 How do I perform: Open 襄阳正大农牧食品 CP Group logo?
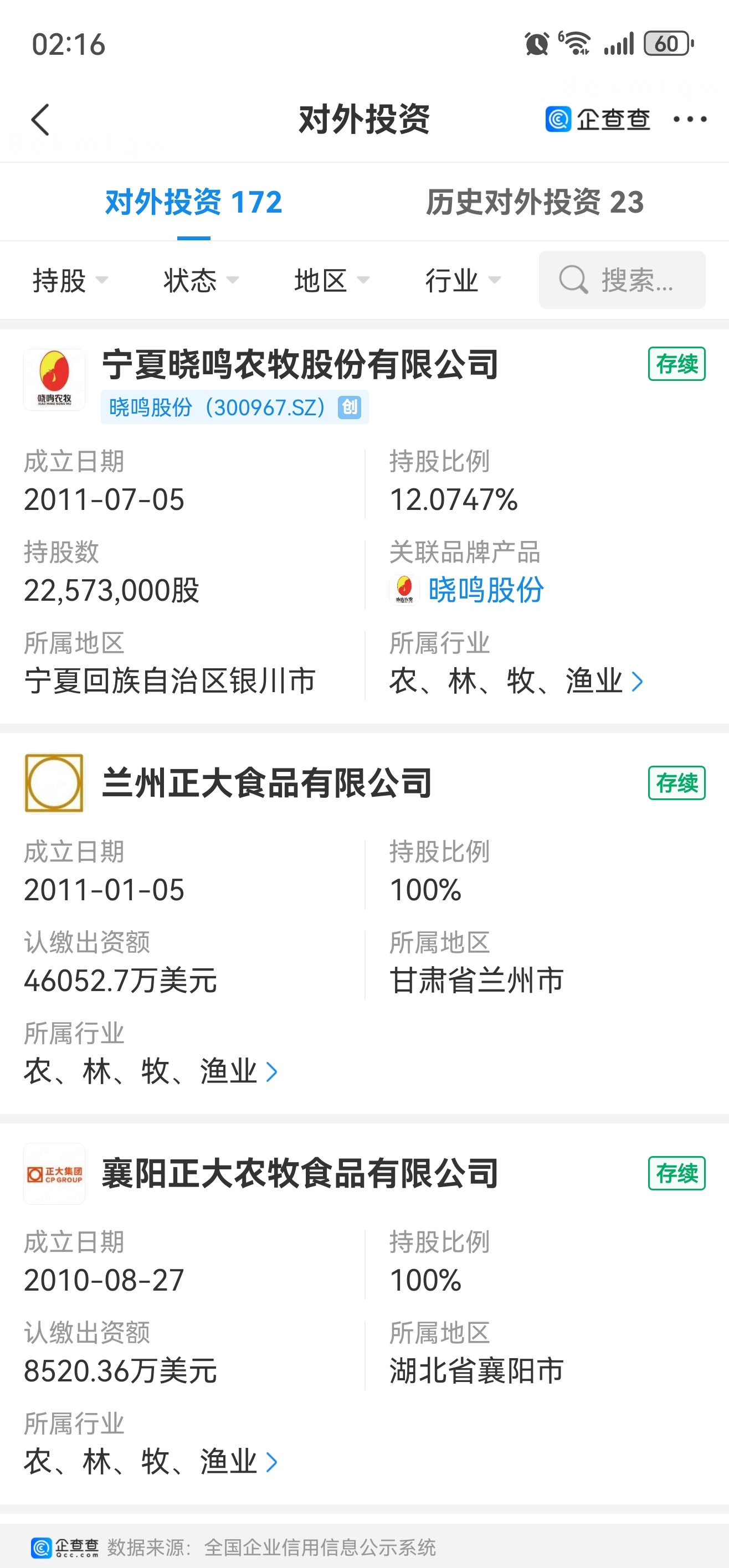(54, 1174)
